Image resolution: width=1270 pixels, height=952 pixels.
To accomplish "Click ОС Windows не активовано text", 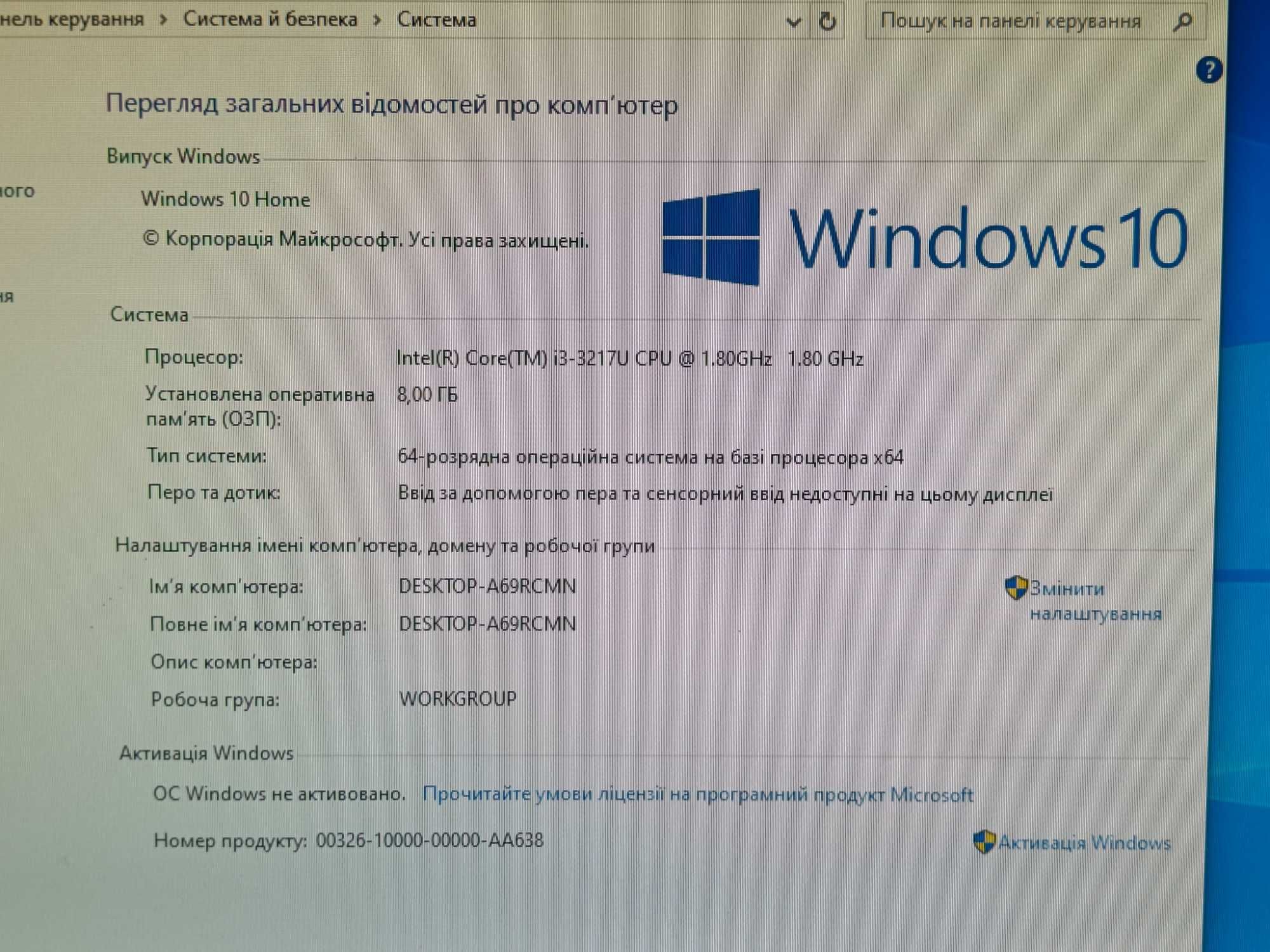I will click(279, 793).
